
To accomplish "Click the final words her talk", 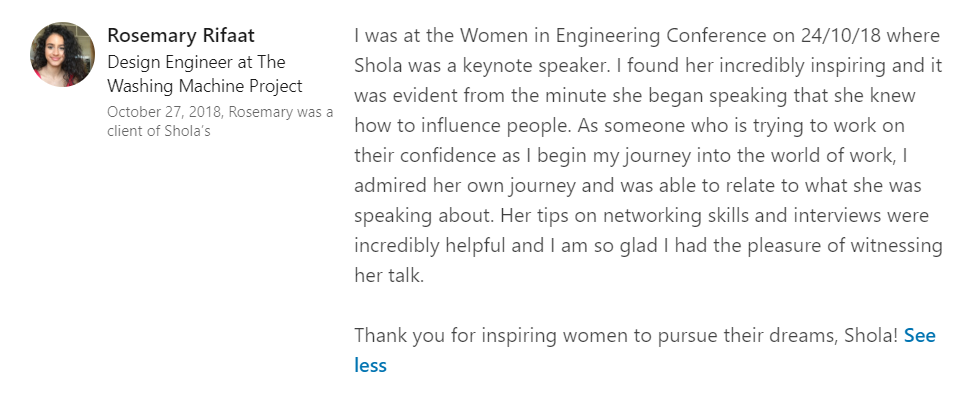I will point(389,275).
